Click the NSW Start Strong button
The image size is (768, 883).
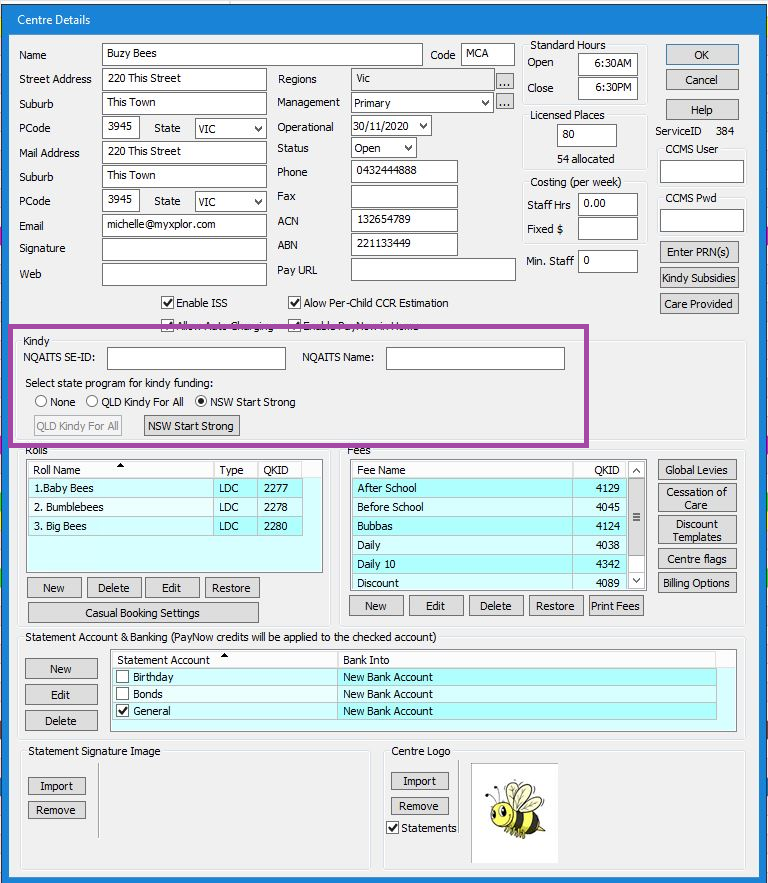[x=191, y=426]
